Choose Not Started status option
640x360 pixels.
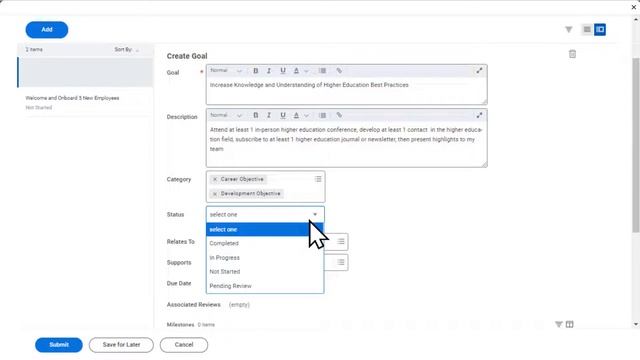pyautogui.click(x=265, y=271)
